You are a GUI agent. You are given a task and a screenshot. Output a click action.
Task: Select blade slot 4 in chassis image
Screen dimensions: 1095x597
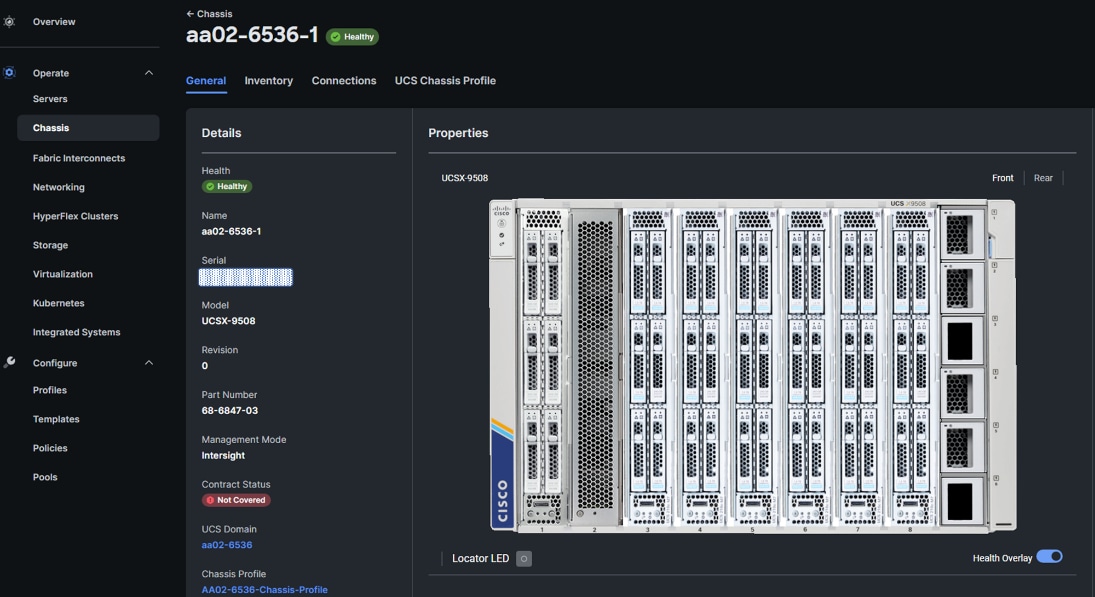tap(700, 367)
